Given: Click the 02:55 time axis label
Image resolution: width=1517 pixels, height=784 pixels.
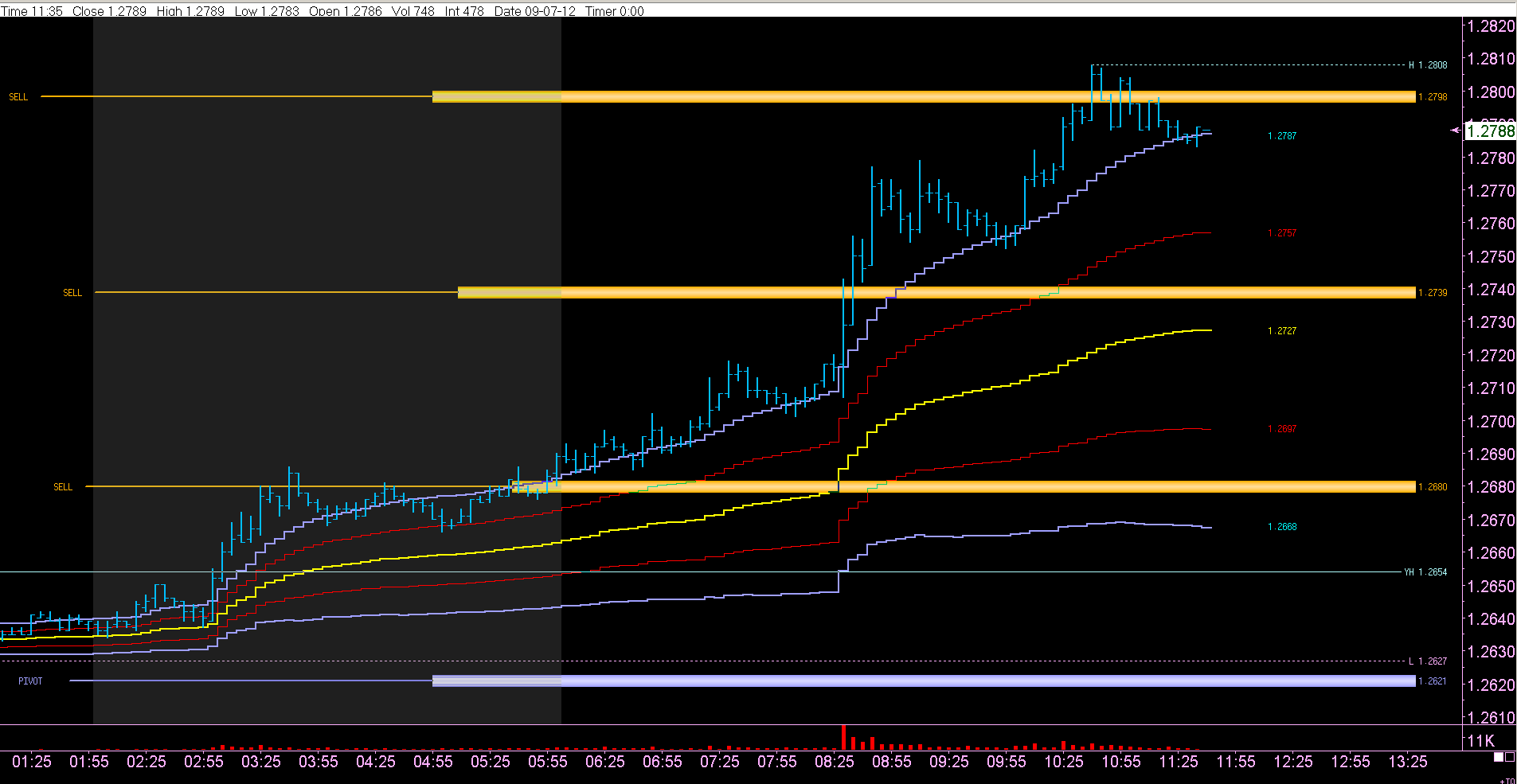Looking at the screenshot, I should [204, 762].
